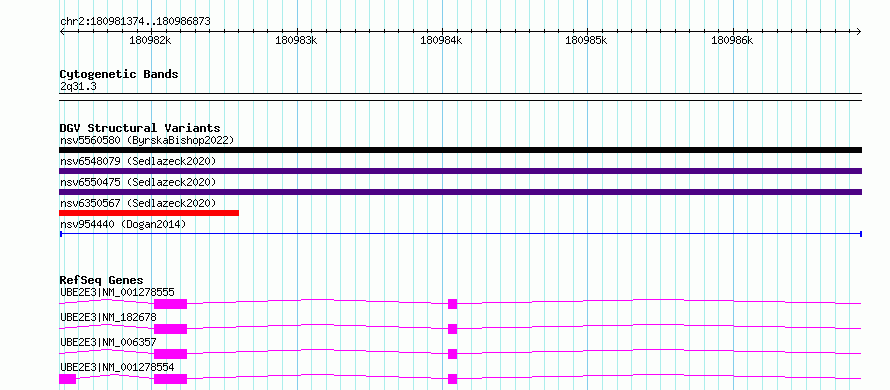
Task: Click the 180983k ruler label
Action: (x=296, y=40)
